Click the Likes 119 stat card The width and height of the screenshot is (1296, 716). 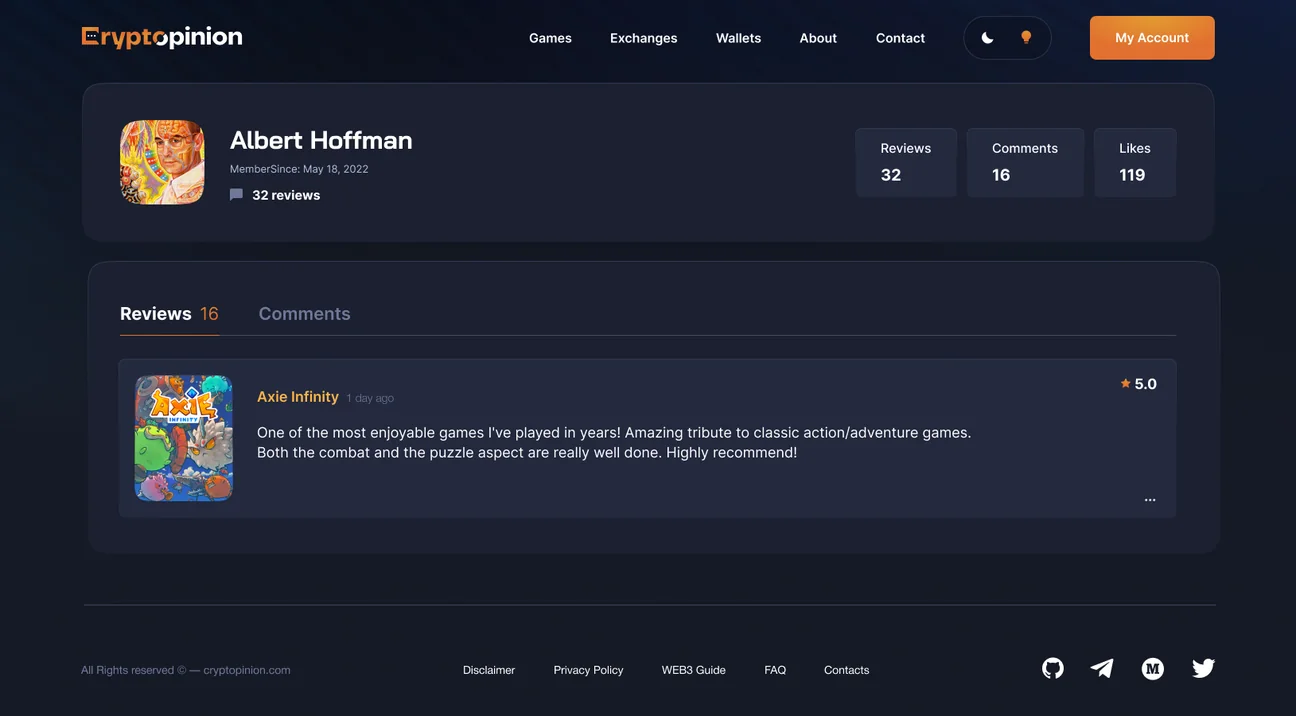click(1135, 162)
